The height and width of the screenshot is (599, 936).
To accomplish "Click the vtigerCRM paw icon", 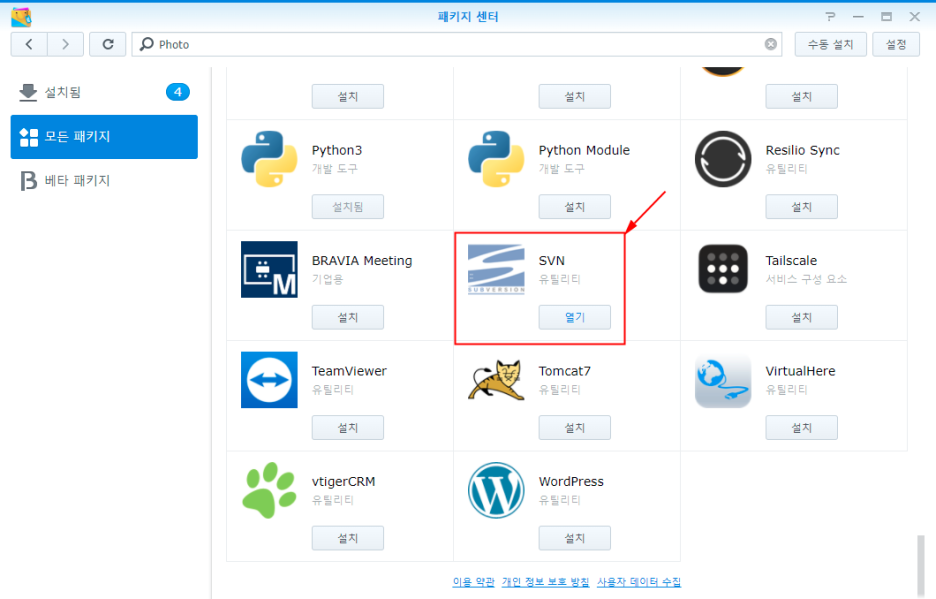I will point(269,490).
